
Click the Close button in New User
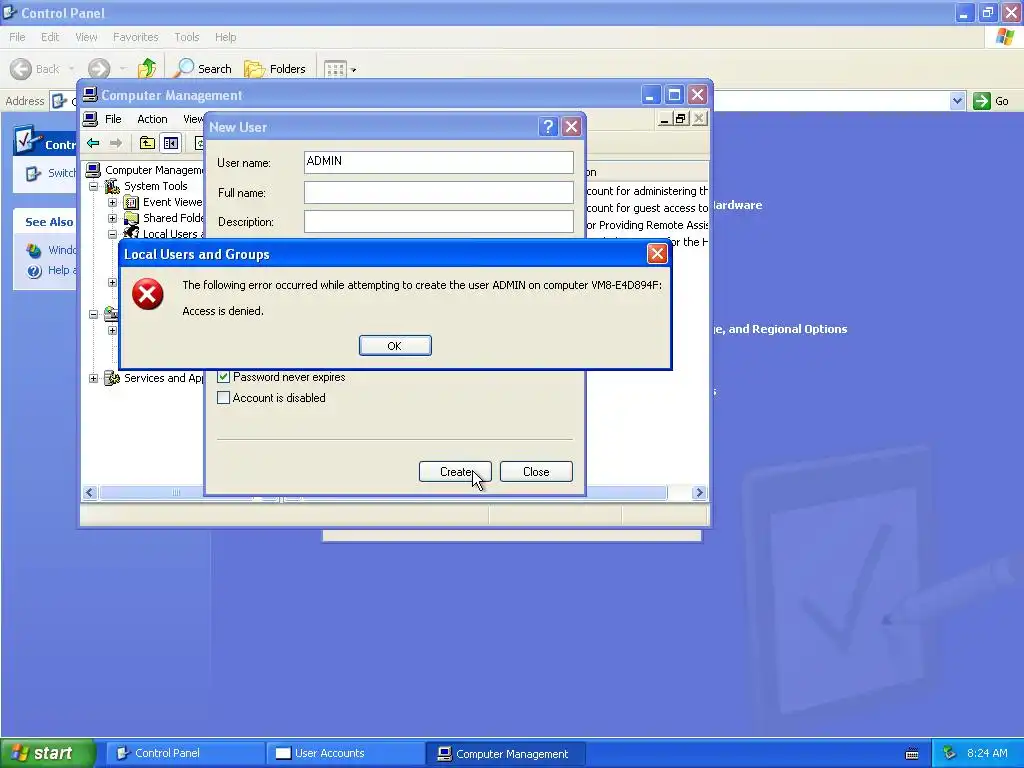coord(536,472)
